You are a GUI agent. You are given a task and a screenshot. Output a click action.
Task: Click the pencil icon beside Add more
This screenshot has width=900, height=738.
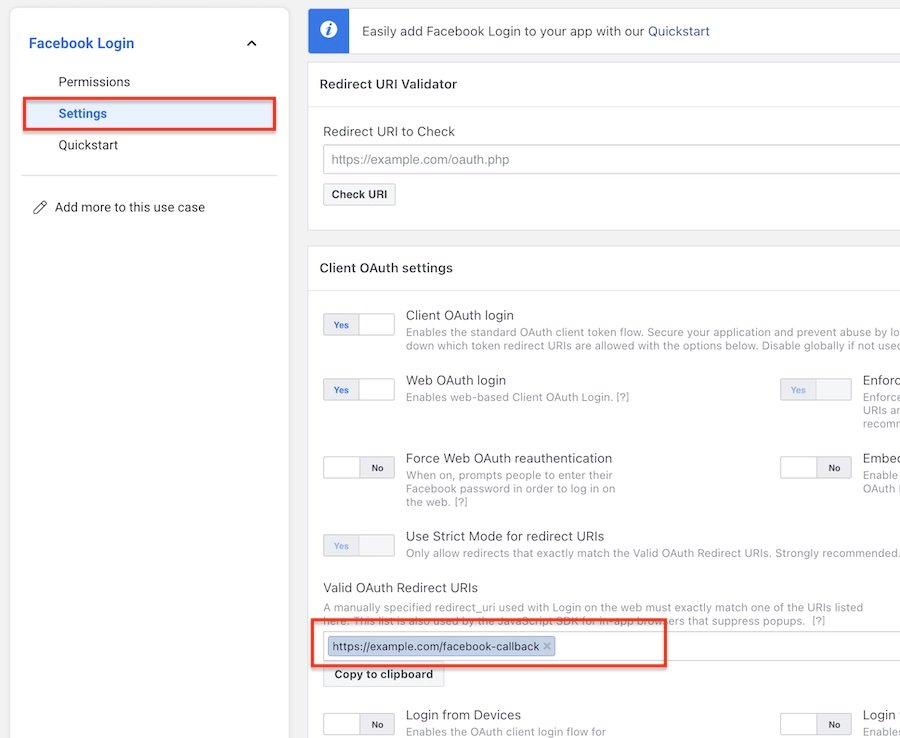pyautogui.click(x=40, y=207)
